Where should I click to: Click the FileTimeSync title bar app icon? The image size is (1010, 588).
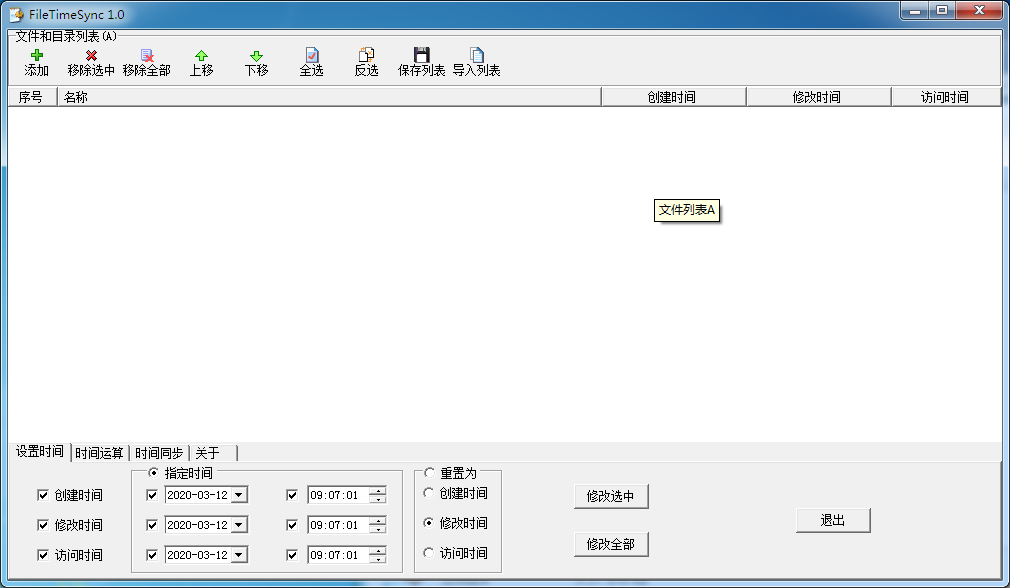(16, 14)
